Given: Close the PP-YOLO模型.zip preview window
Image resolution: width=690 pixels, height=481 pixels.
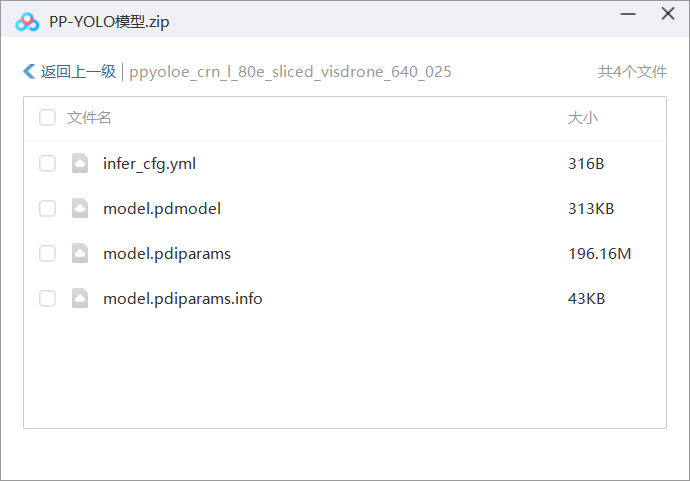Looking at the screenshot, I should tap(668, 14).
